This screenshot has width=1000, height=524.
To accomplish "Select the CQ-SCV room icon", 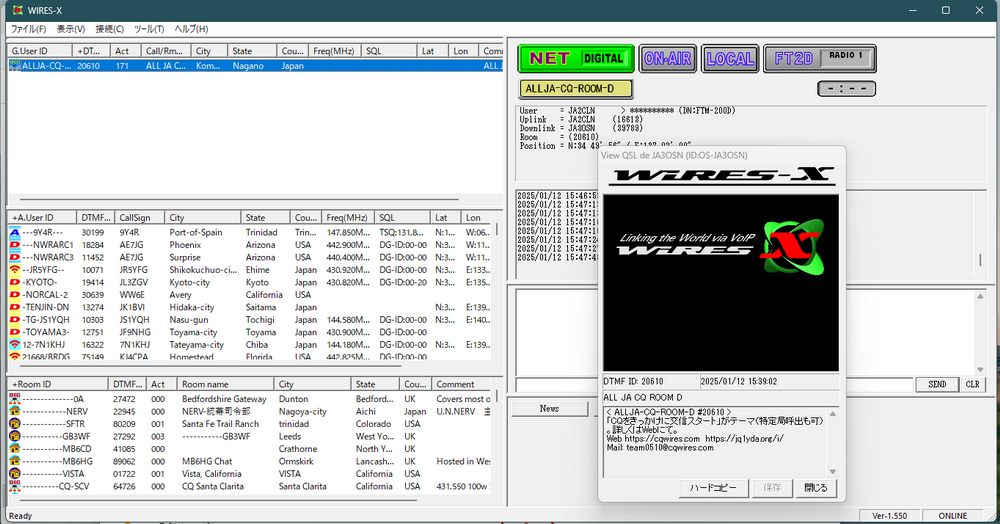I will (x=15, y=487).
